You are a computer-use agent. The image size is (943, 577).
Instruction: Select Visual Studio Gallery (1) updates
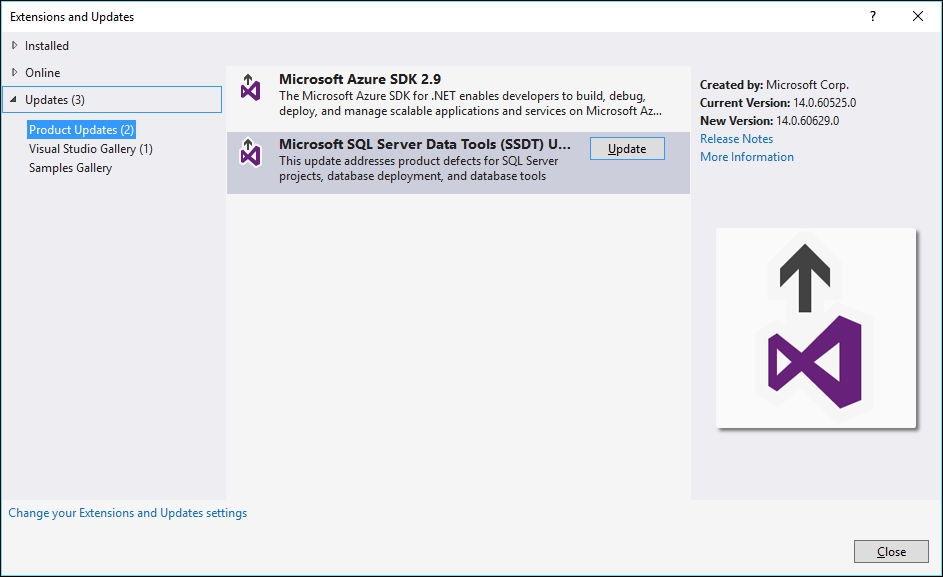click(91, 149)
